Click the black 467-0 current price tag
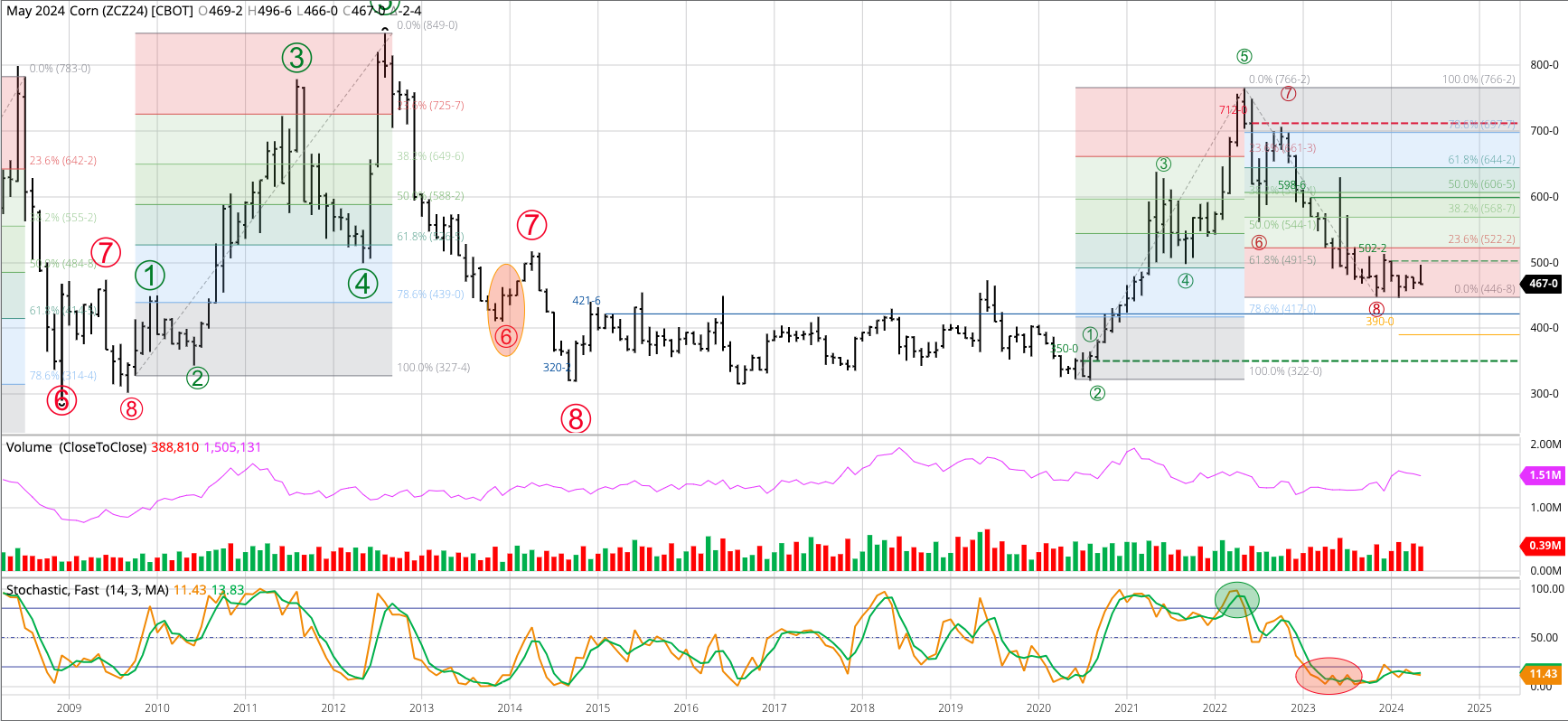The width and height of the screenshot is (1568, 721). coord(1543,284)
